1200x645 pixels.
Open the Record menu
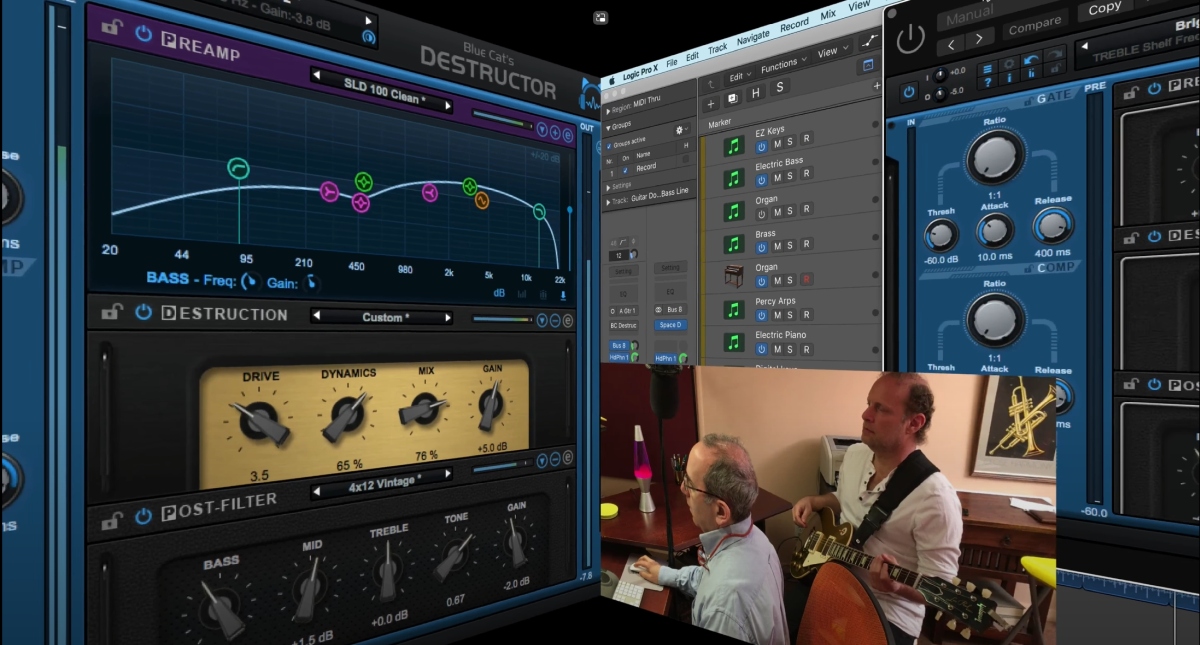[794, 24]
